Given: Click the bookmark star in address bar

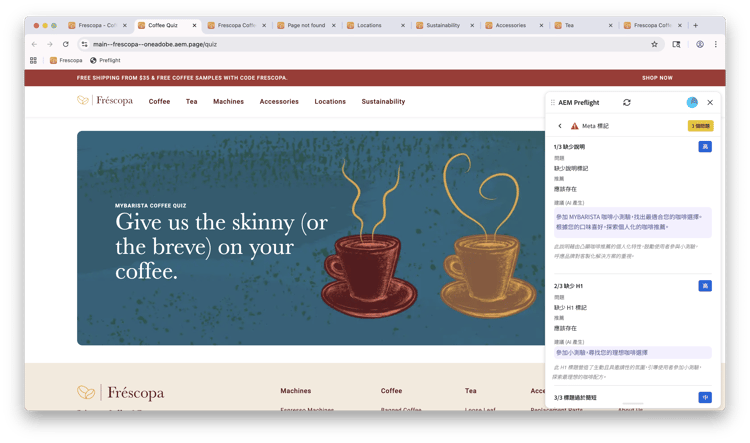Looking at the screenshot, I should 654,44.
